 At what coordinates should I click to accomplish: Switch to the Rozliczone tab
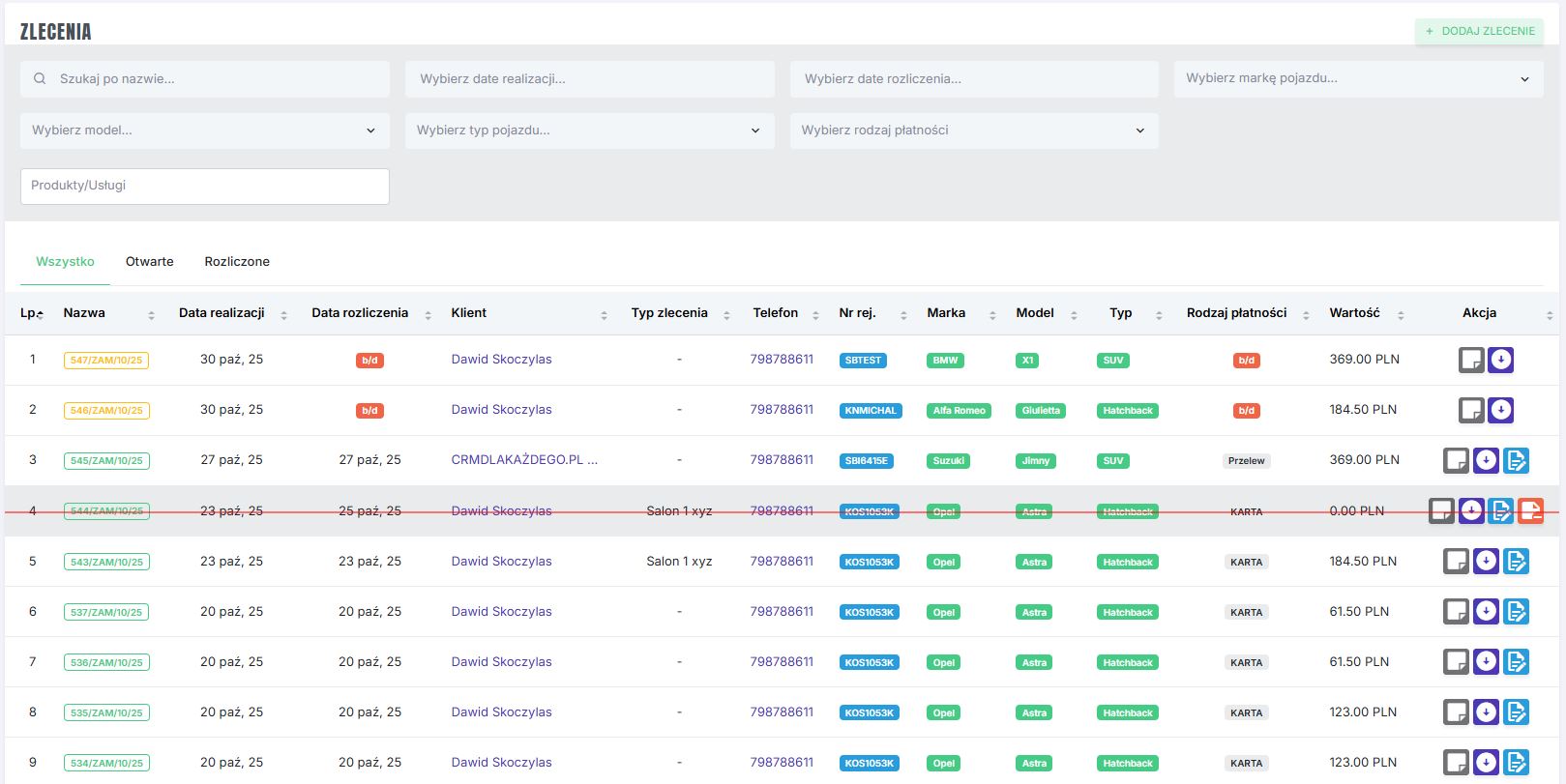point(237,262)
